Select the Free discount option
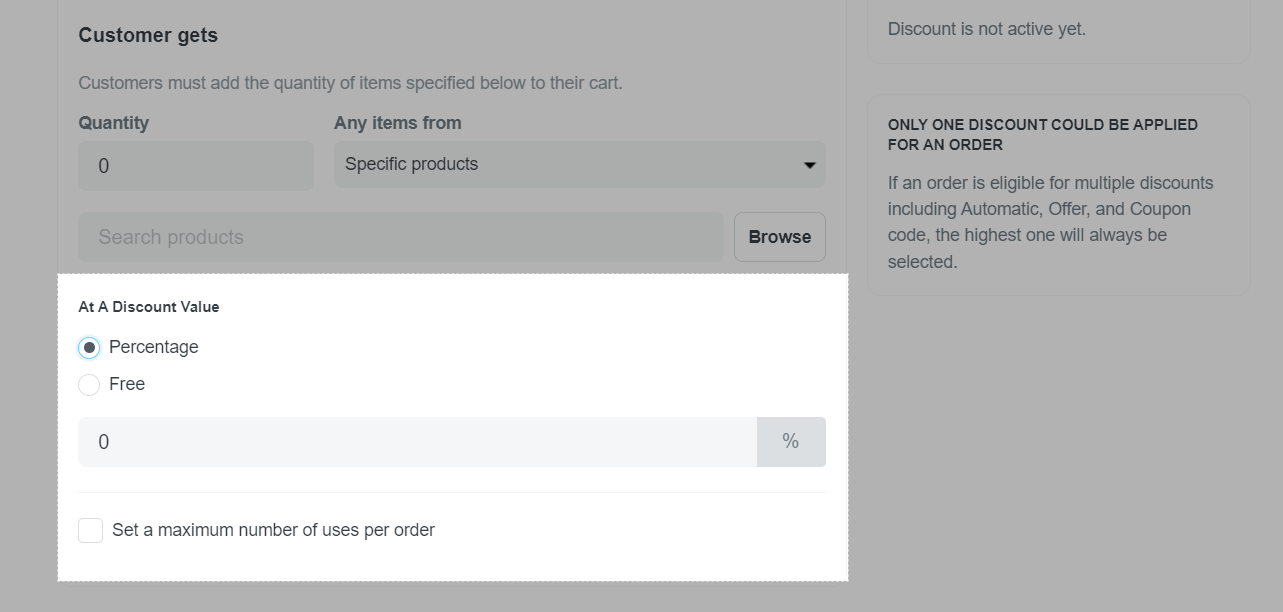Screen dimensions: 1283x612 point(89,385)
